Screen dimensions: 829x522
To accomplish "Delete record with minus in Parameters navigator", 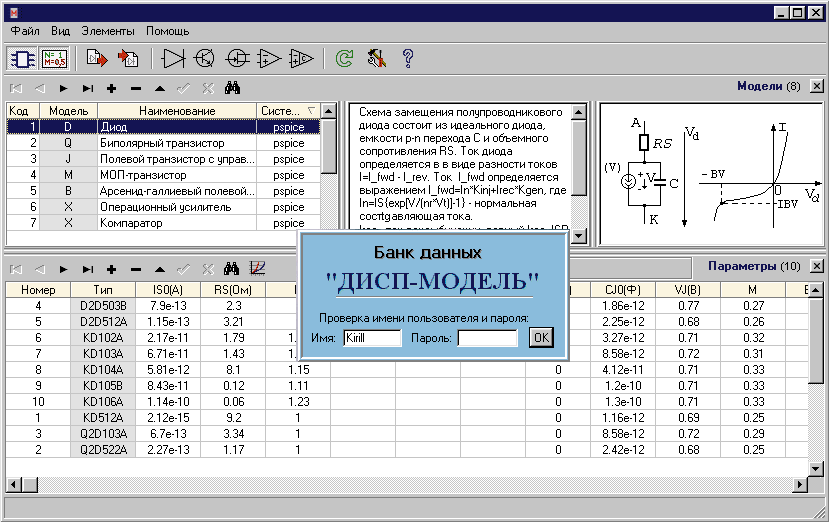I will pyautogui.click(x=136, y=269).
